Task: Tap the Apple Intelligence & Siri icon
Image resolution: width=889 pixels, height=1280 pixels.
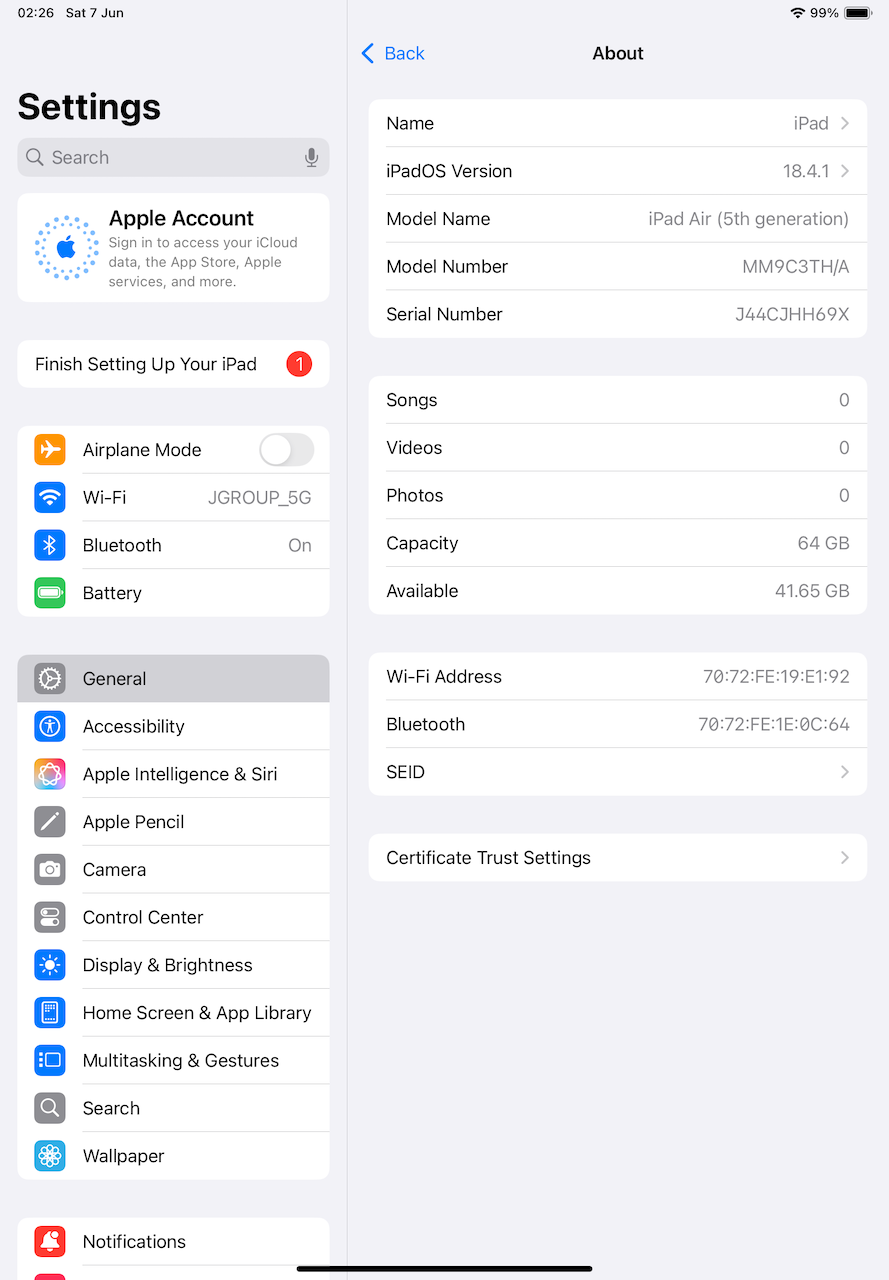Action: coord(50,774)
